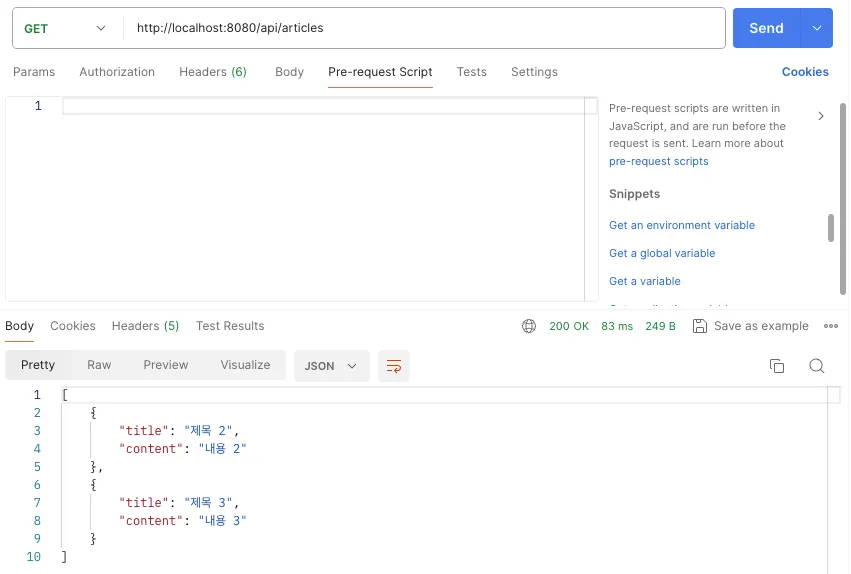Open the three-dot more options menu
Viewport: 851px width, 574px height.
point(830,326)
